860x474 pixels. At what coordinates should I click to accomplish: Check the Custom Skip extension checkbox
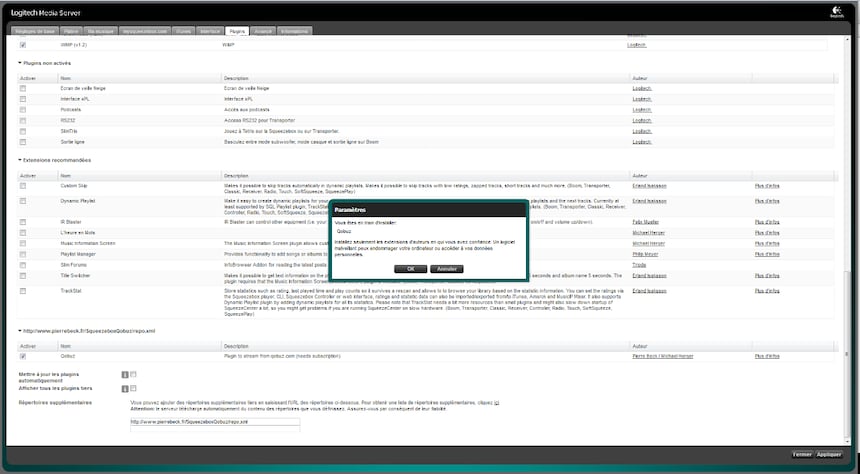click(x=23, y=186)
